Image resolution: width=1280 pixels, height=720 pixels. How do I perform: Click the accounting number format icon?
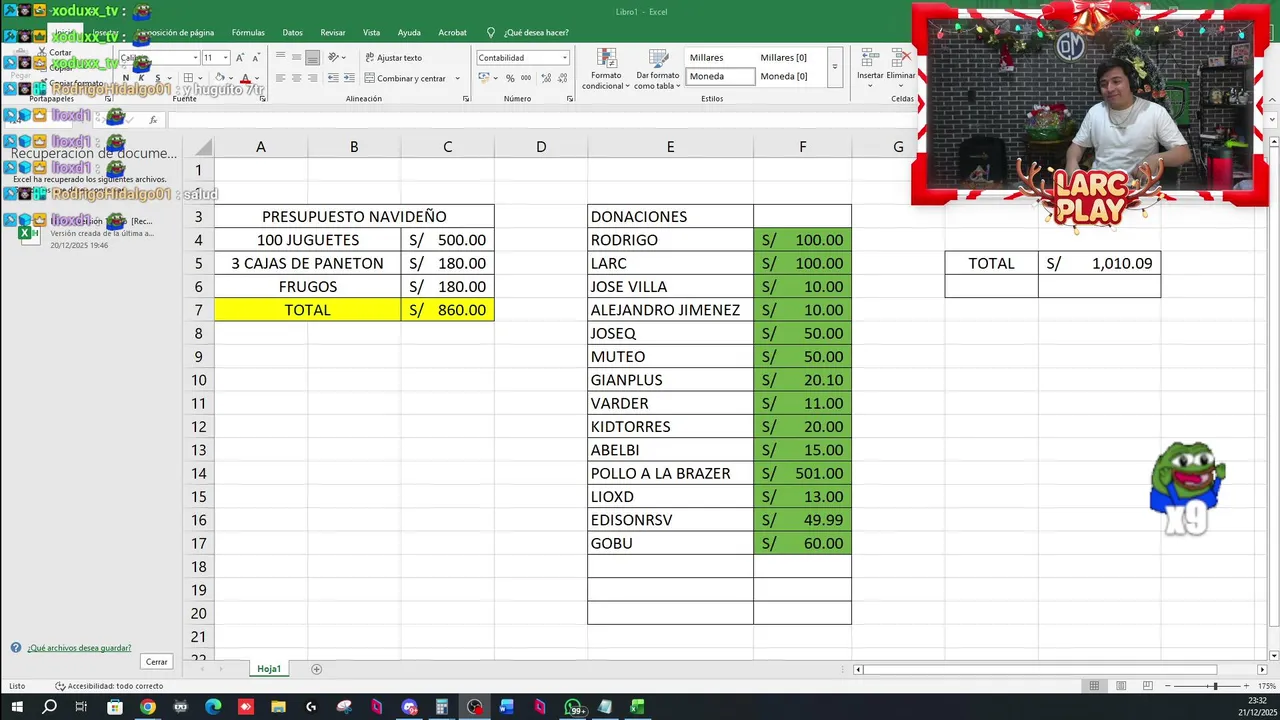(484, 78)
